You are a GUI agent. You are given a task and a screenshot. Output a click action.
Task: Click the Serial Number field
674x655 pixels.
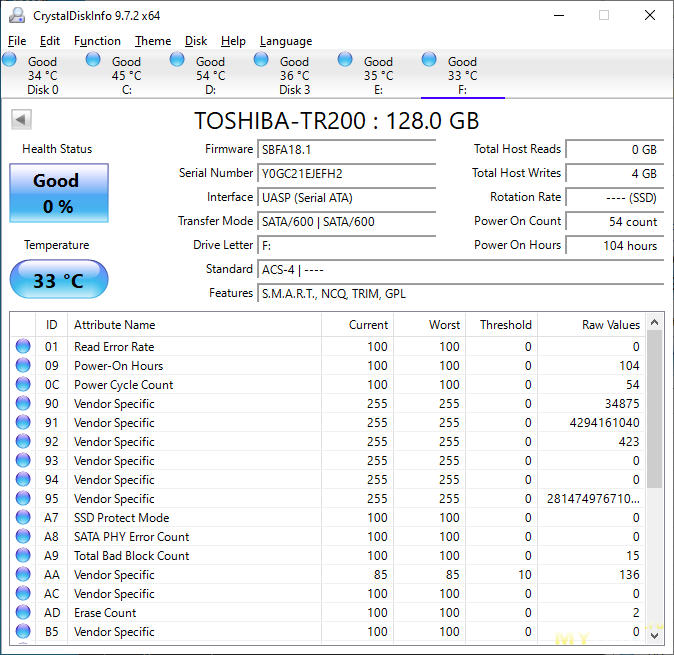click(347, 173)
